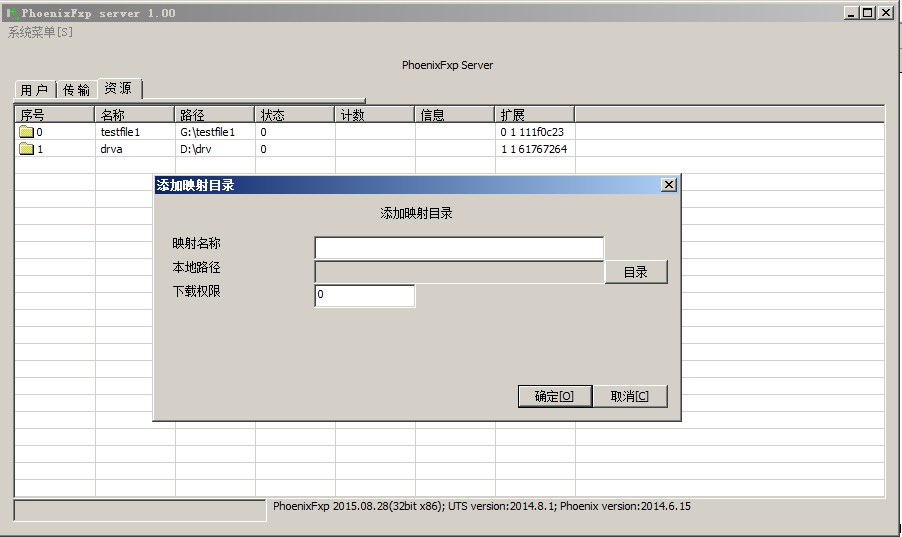Image resolution: width=902 pixels, height=537 pixels.
Task: Cancel dialog with 取消[C] button
Action: tap(630, 396)
